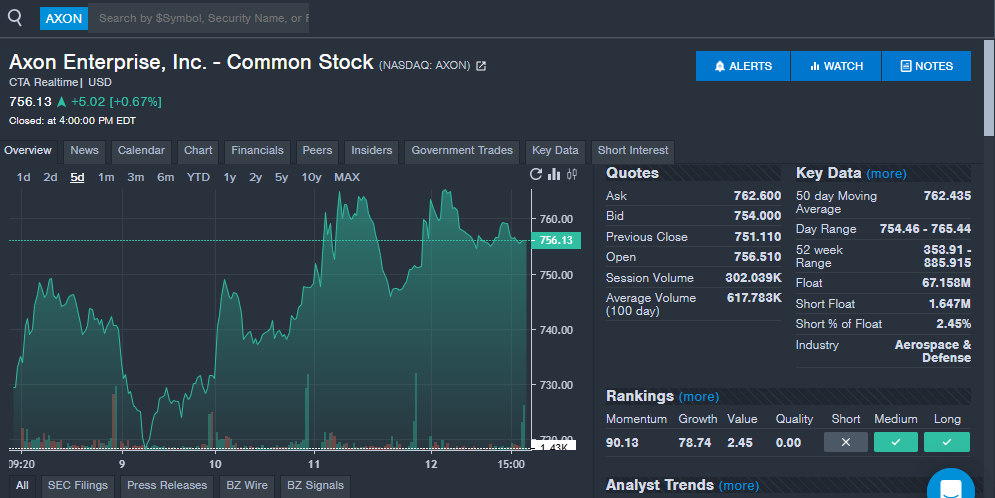Image resolution: width=995 pixels, height=498 pixels.
Task: Open NOTES for this stock
Action: tap(926, 66)
